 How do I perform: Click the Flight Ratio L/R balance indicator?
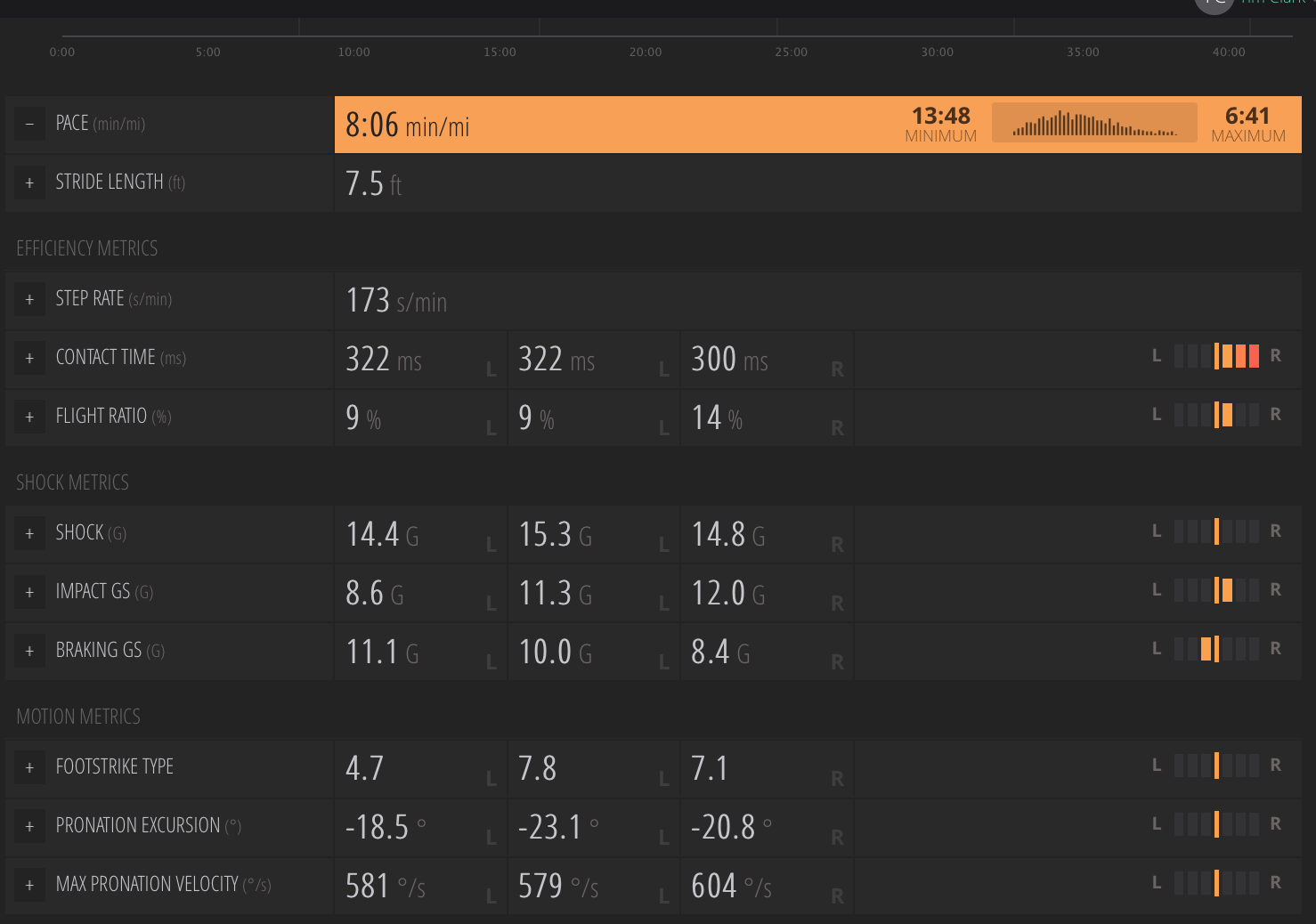[1216, 415]
